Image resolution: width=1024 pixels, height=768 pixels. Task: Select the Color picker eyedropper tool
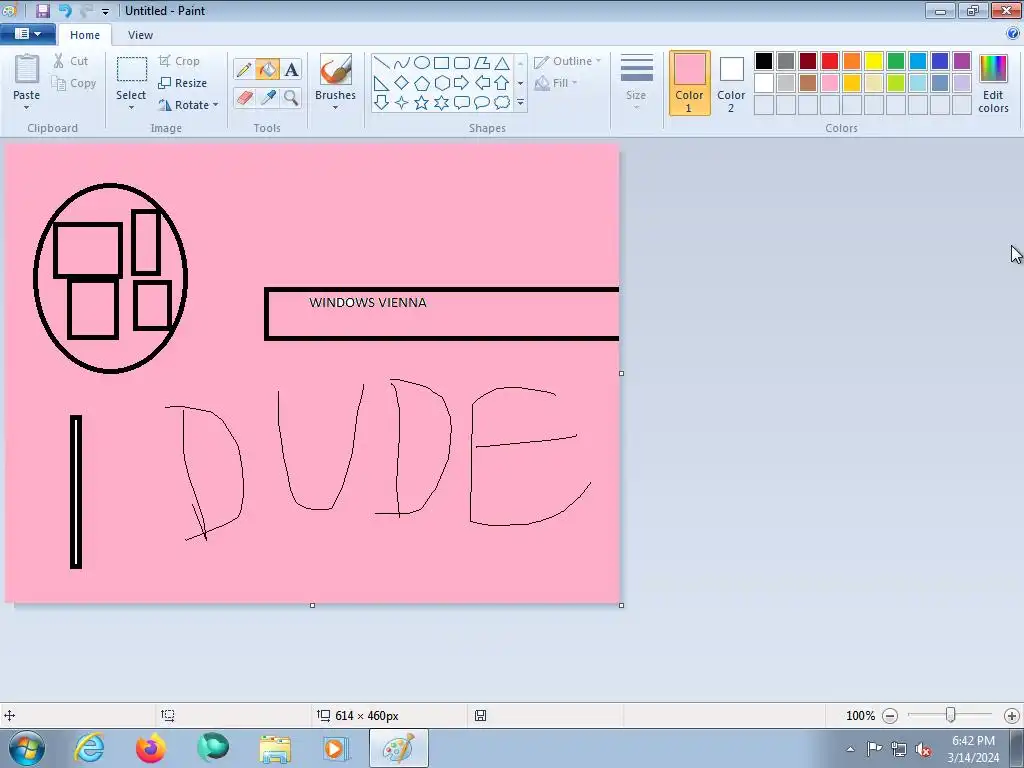pyautogui.click(x=267, y=97)
